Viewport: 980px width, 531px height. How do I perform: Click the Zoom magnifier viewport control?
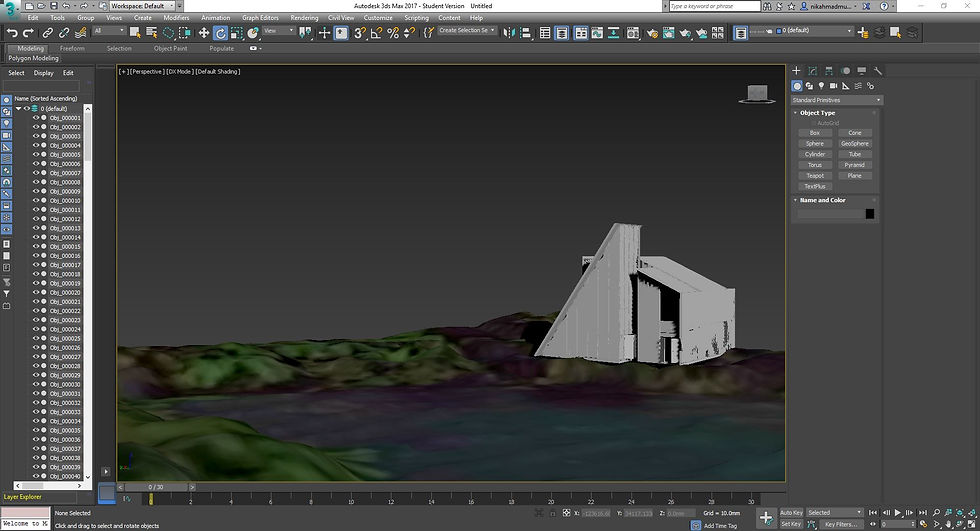click(x=936, y=512)
